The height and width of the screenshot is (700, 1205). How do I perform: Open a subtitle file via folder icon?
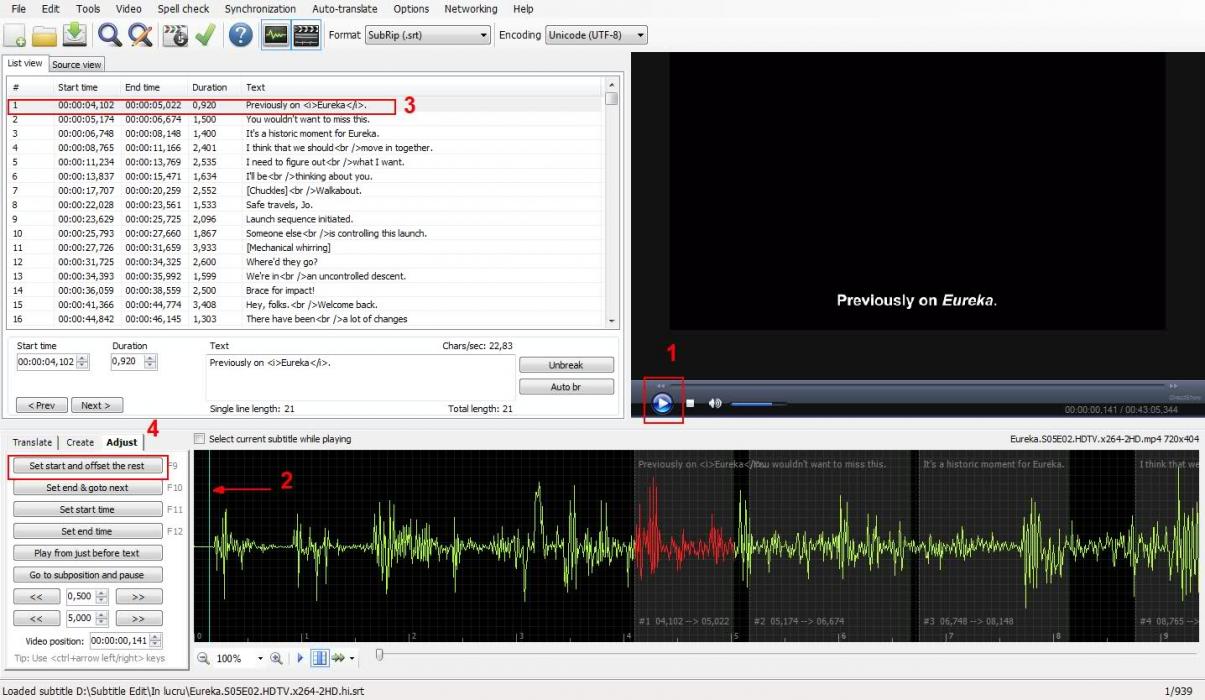click(45, 35)
